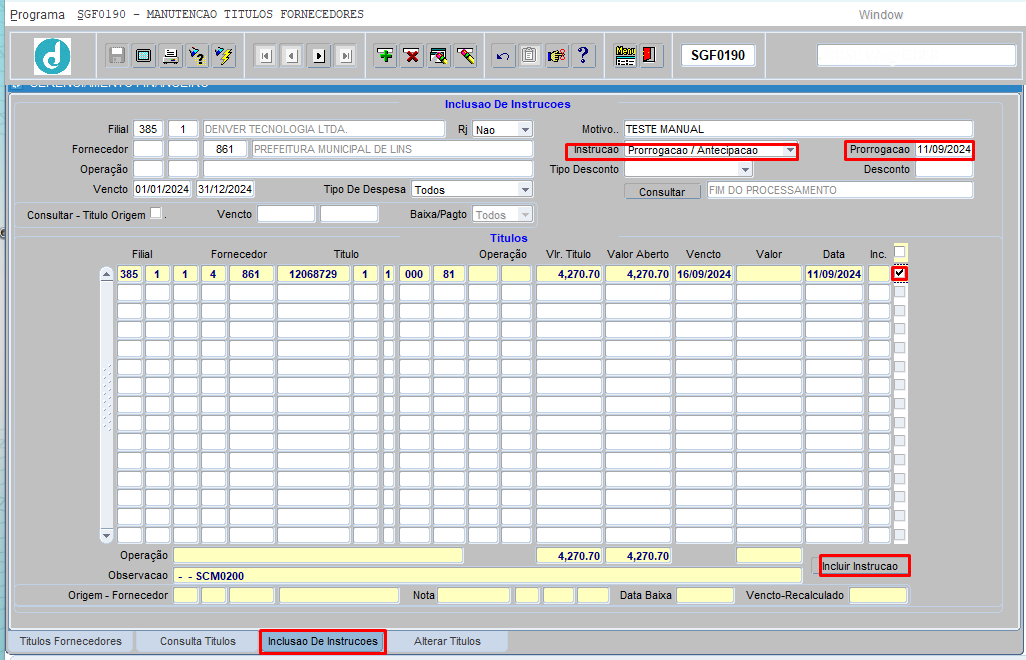
Task: Click the Vencto cell 16/09/2024 in grid
Action: click(703, 274)
